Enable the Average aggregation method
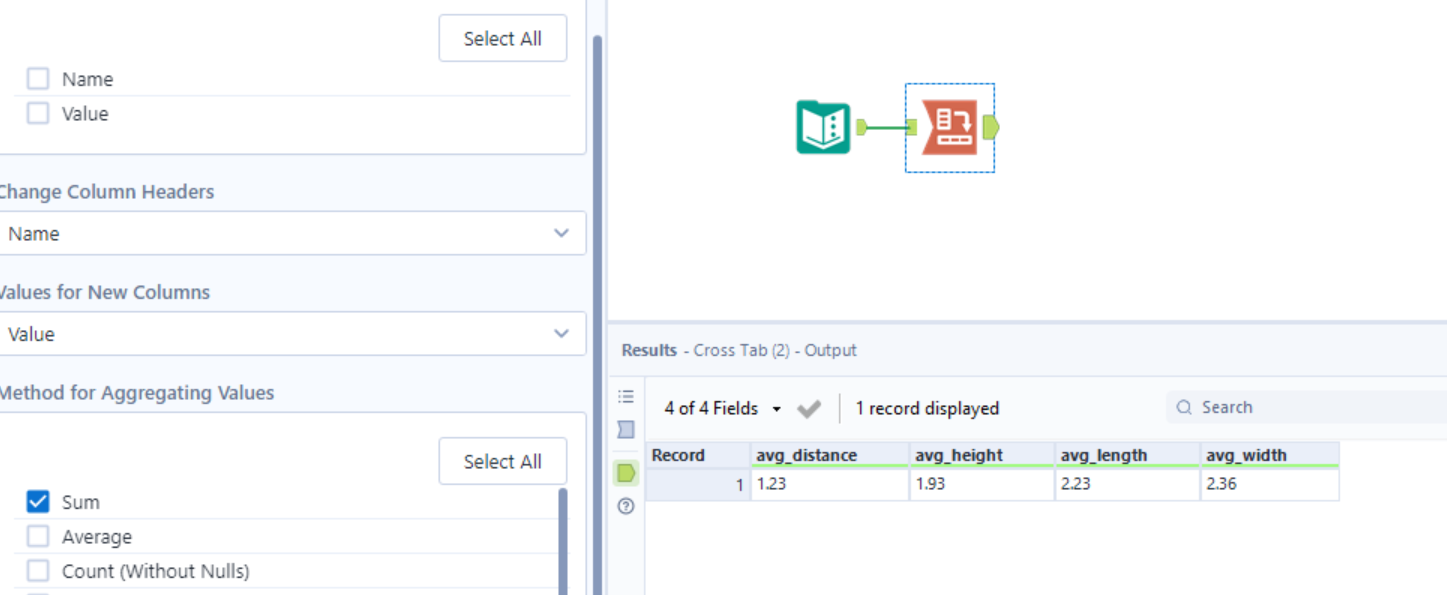The width and height of the screenshot is (1447, 595). coord(37,536)
